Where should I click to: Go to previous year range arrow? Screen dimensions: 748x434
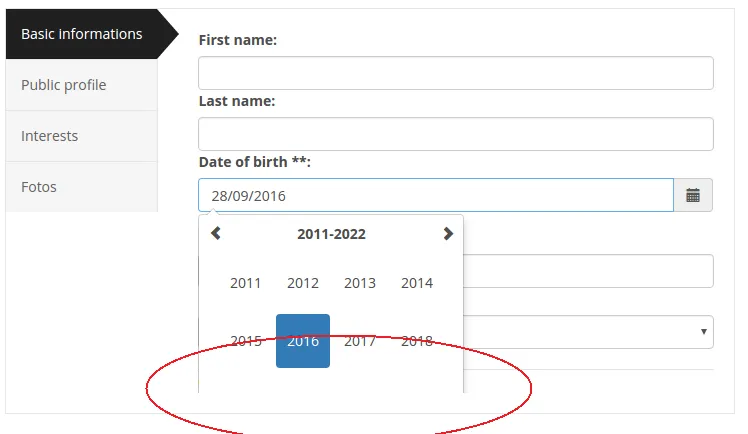click(x=215, y=234)
